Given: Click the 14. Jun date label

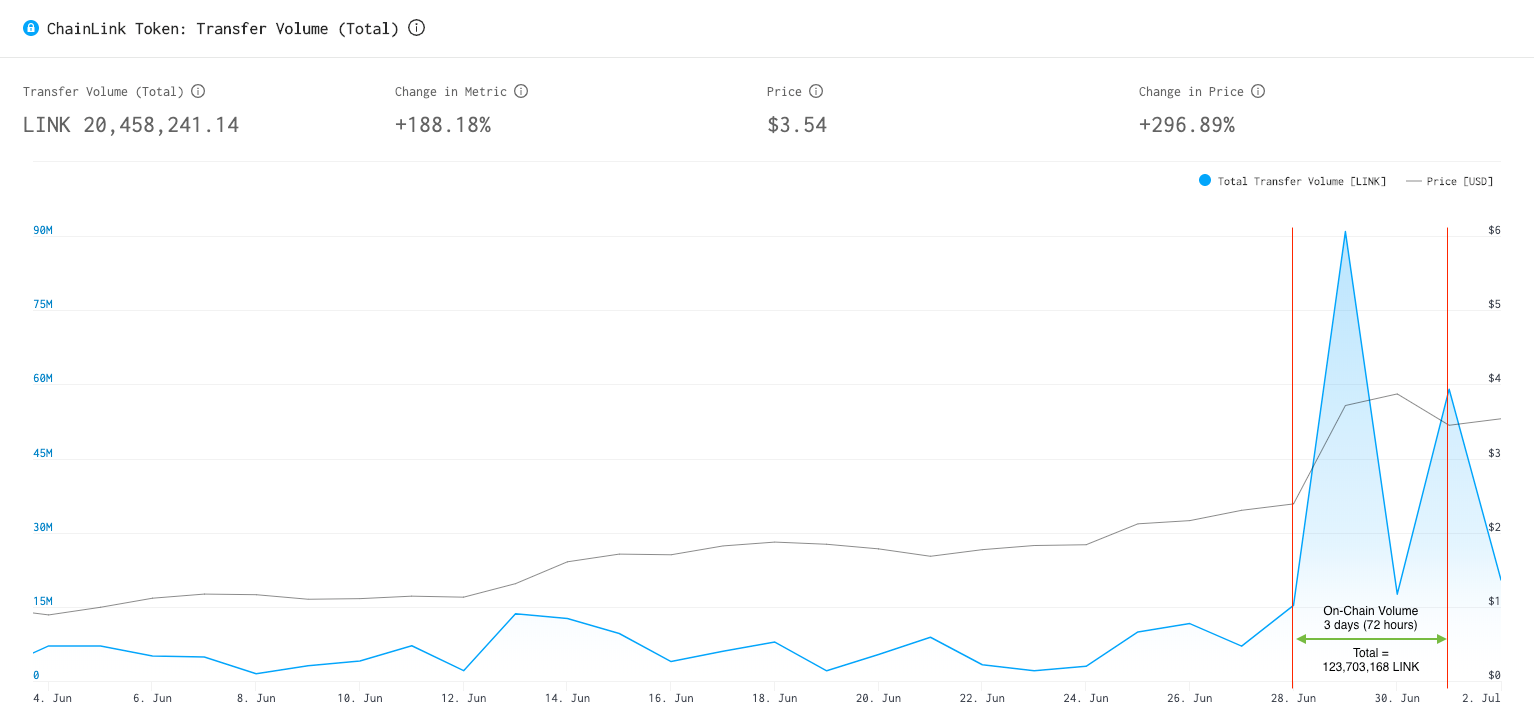Looking at the screenshot, I should pos(566,698).
